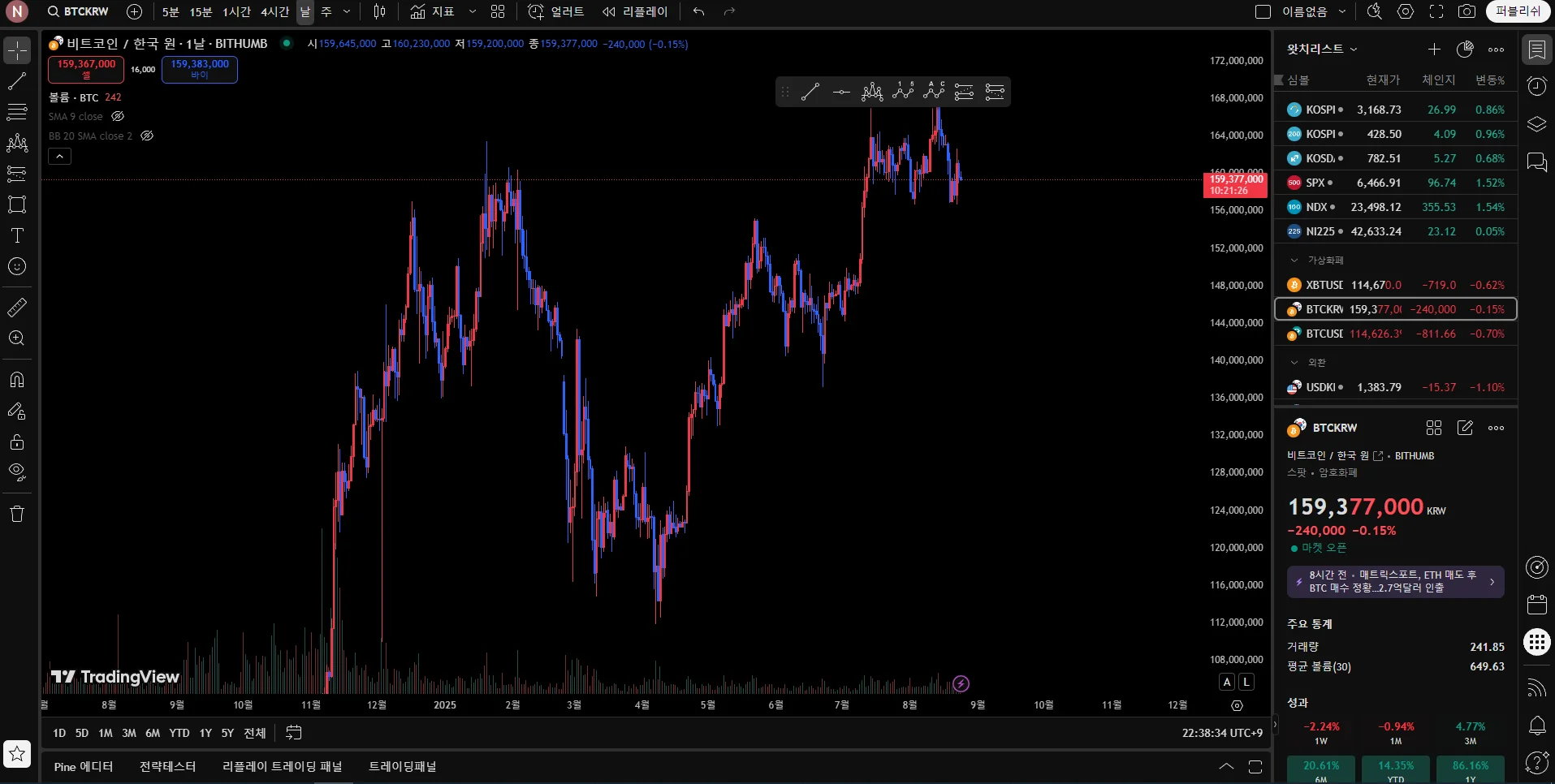Open the calendar panel icon
1555x784 pixels.
[1536, 604]
